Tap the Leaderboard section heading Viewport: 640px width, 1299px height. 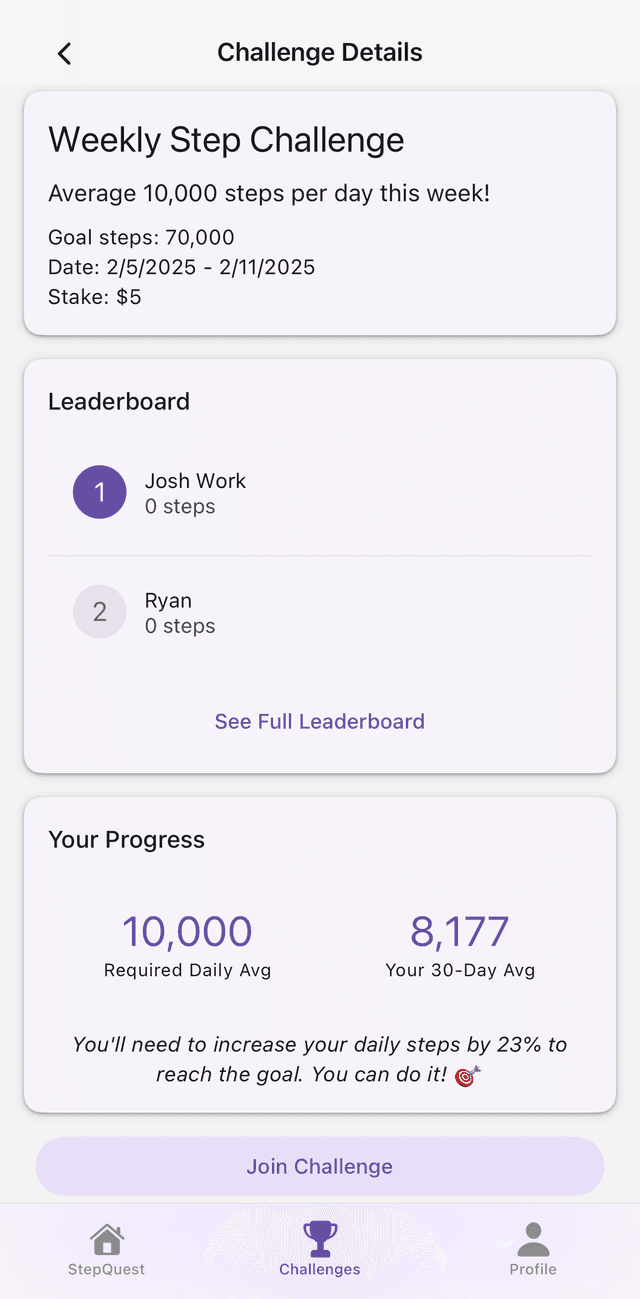(x=119, y=401)
